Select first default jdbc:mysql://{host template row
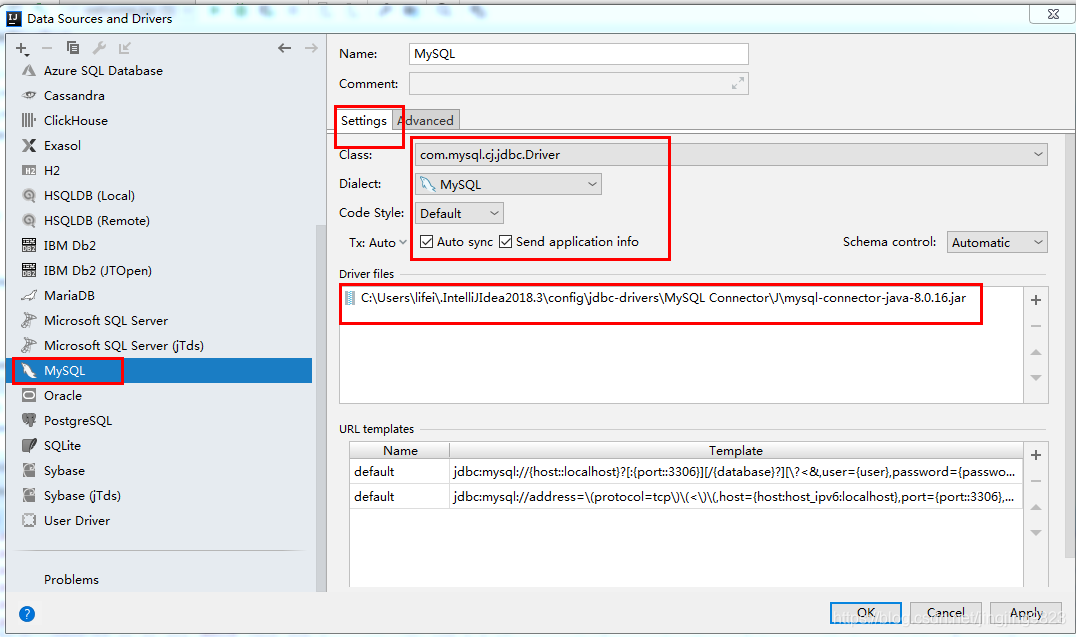The height and width of the screenshot is (637, 1076). click(x=686, y=472)
